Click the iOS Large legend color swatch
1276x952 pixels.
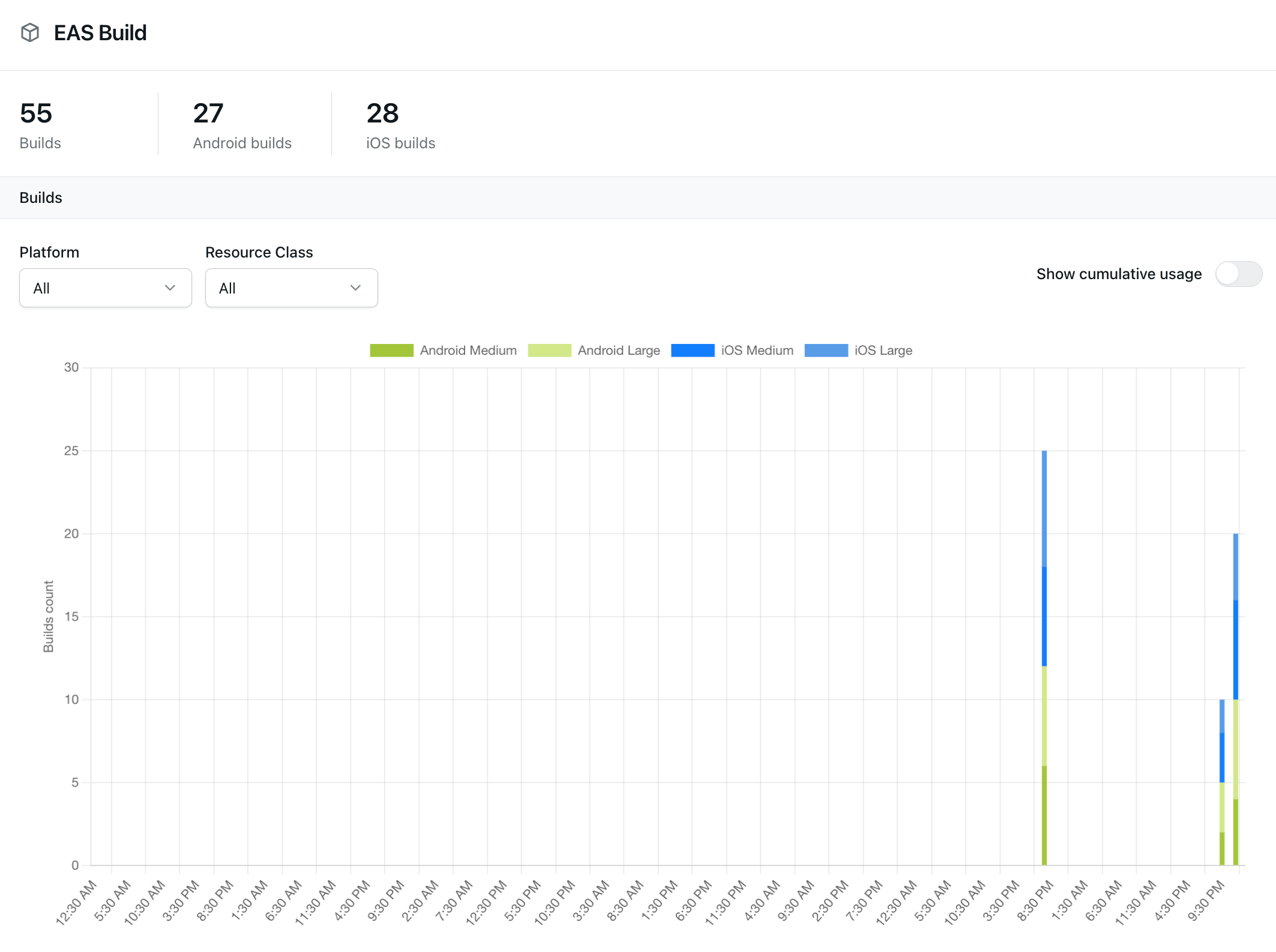click(827, 350)
